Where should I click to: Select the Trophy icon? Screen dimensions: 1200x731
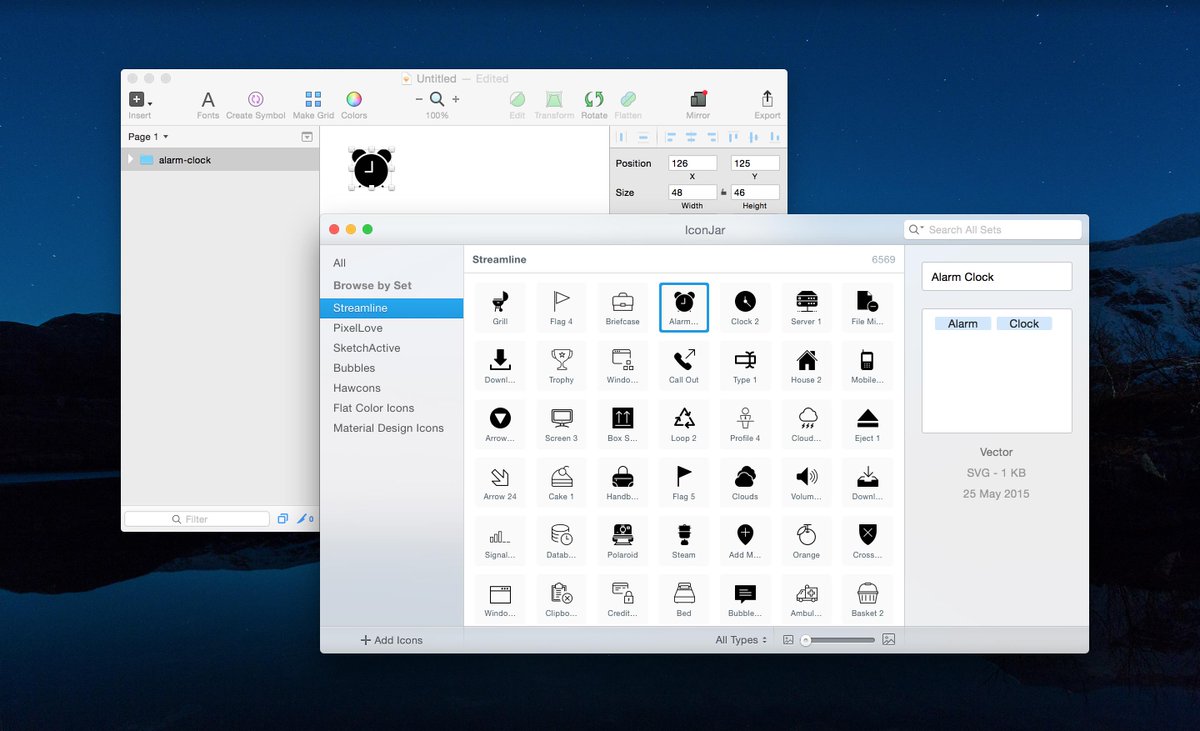coord(561,365)
